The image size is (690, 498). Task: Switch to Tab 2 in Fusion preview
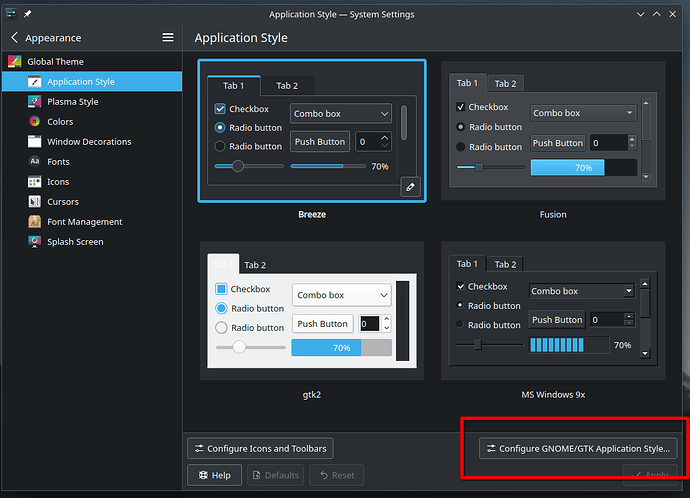tap(505, 84)
